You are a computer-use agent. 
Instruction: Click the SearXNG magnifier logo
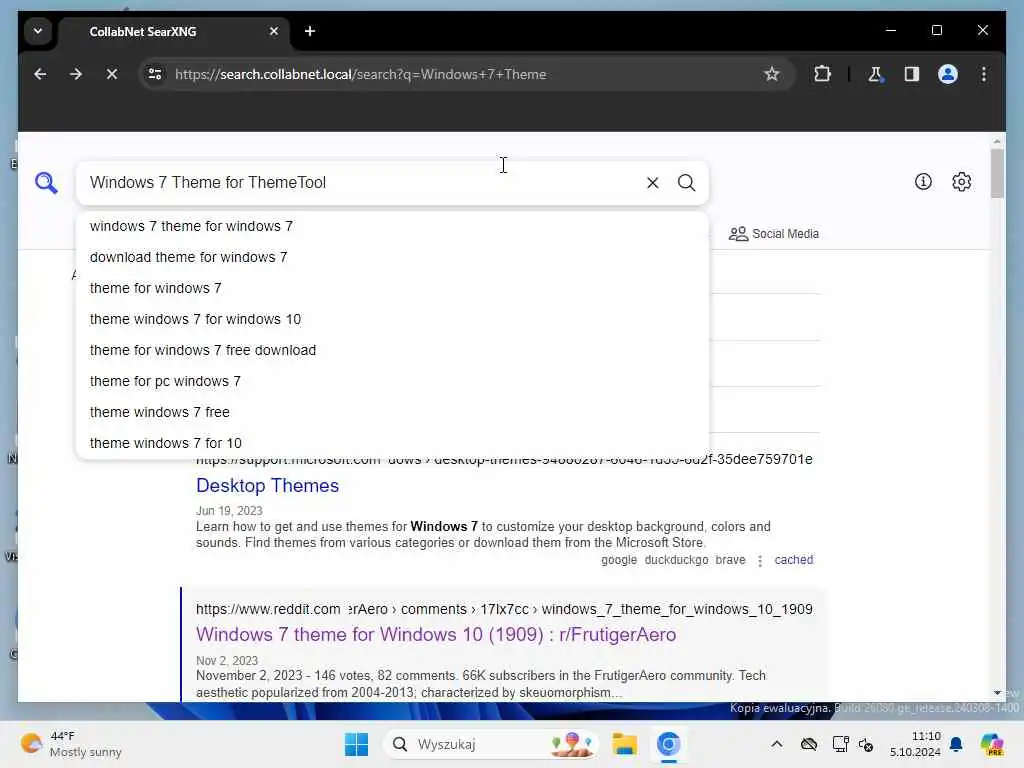coord(46,183)
